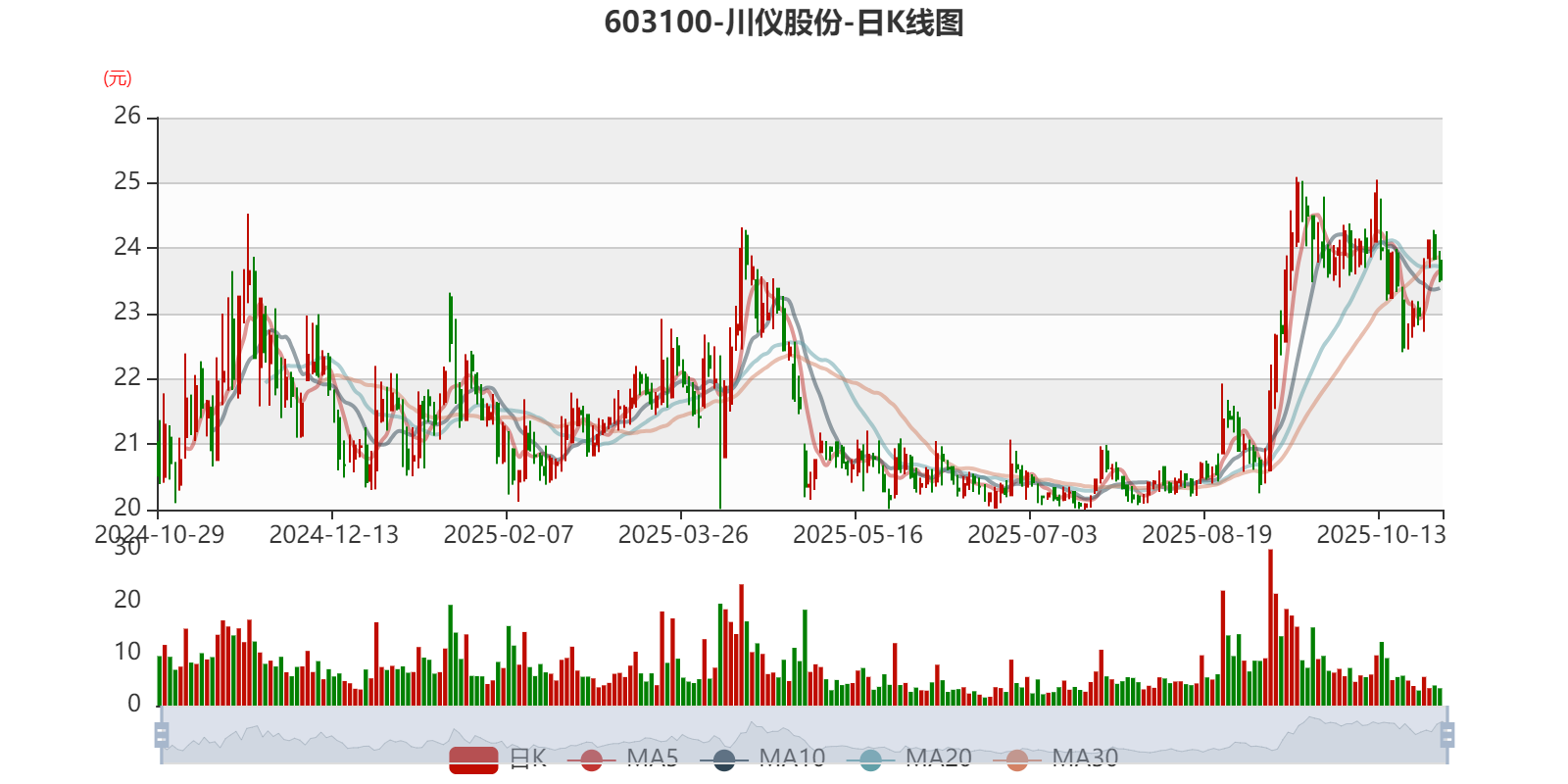Click the 22 price axis label
The width and height of the screenshot is (1568, 784).
pos(127,378)
